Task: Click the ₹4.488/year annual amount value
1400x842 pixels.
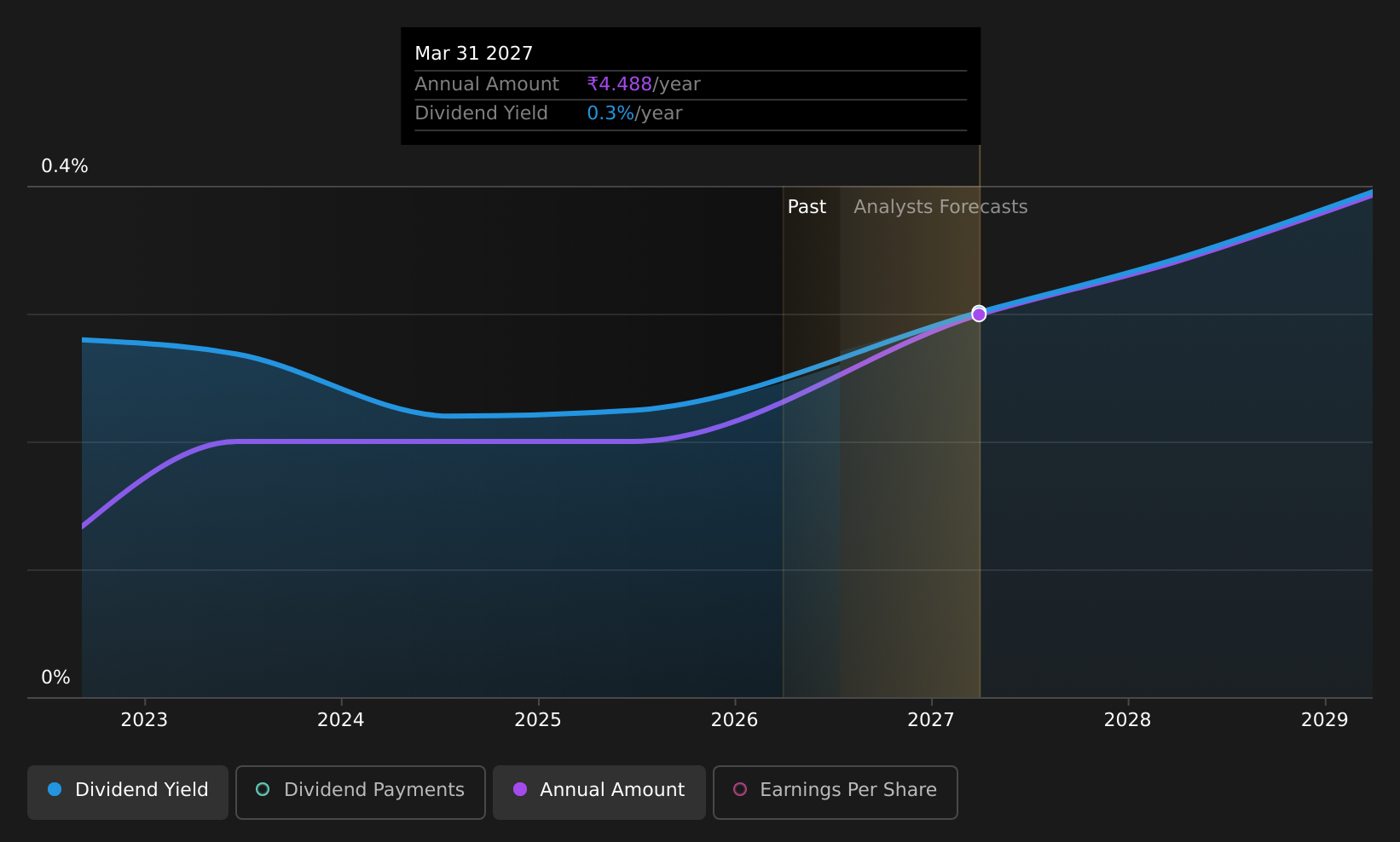Action: point(644,84)
